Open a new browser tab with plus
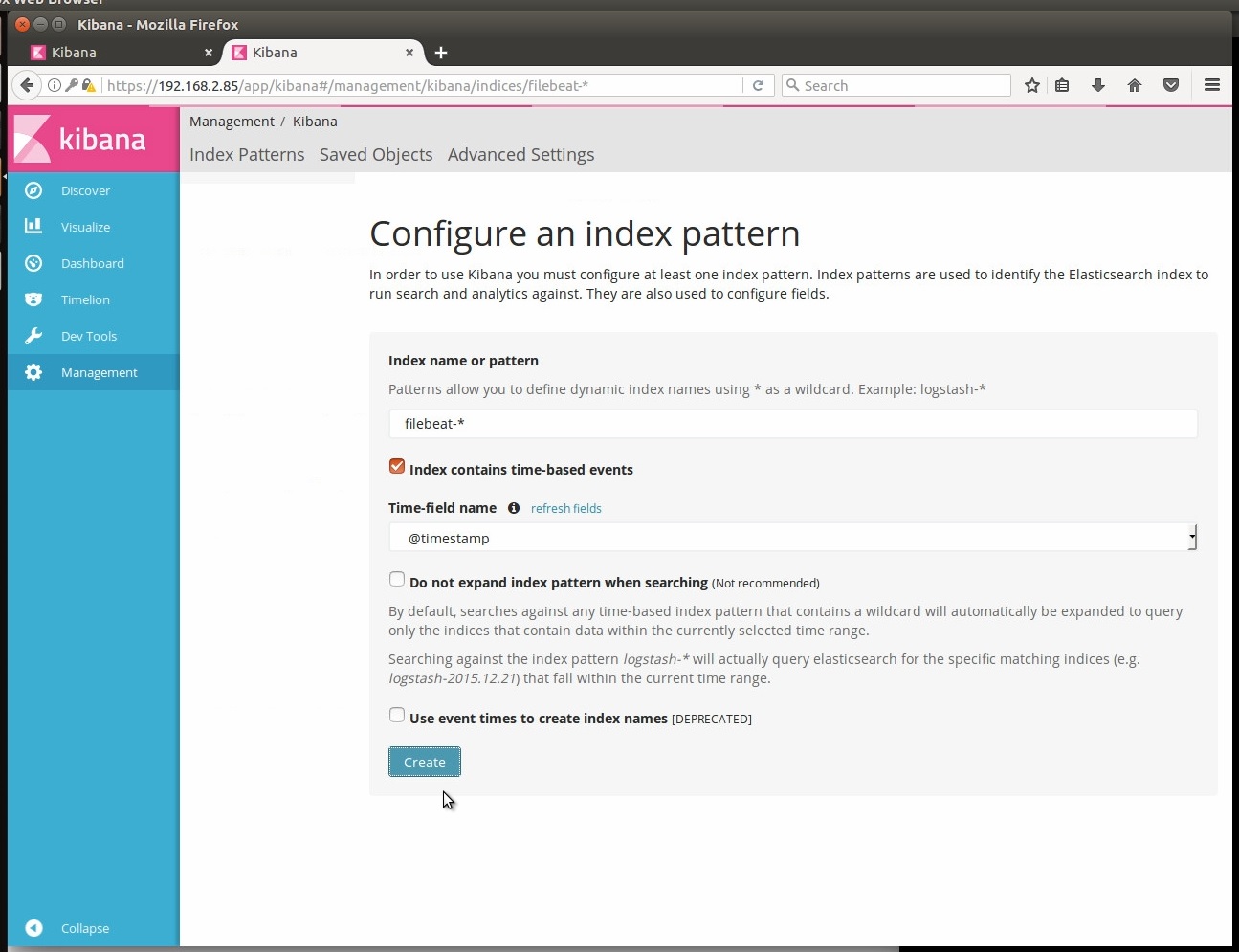Image resolution: width=1239 pixels, height=952 pixels. tap(441, 53)
